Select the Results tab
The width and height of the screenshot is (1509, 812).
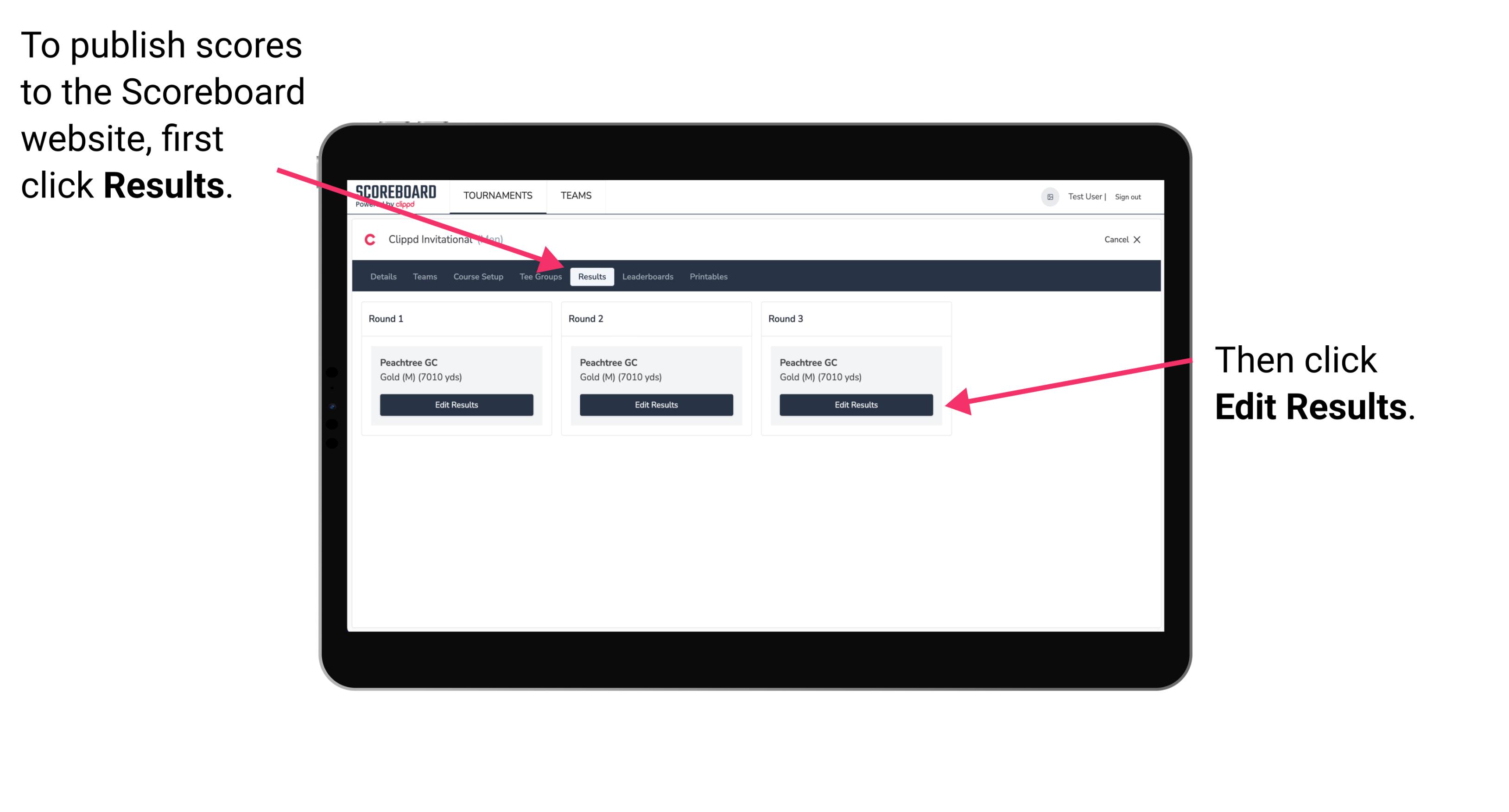click(591, 276)
